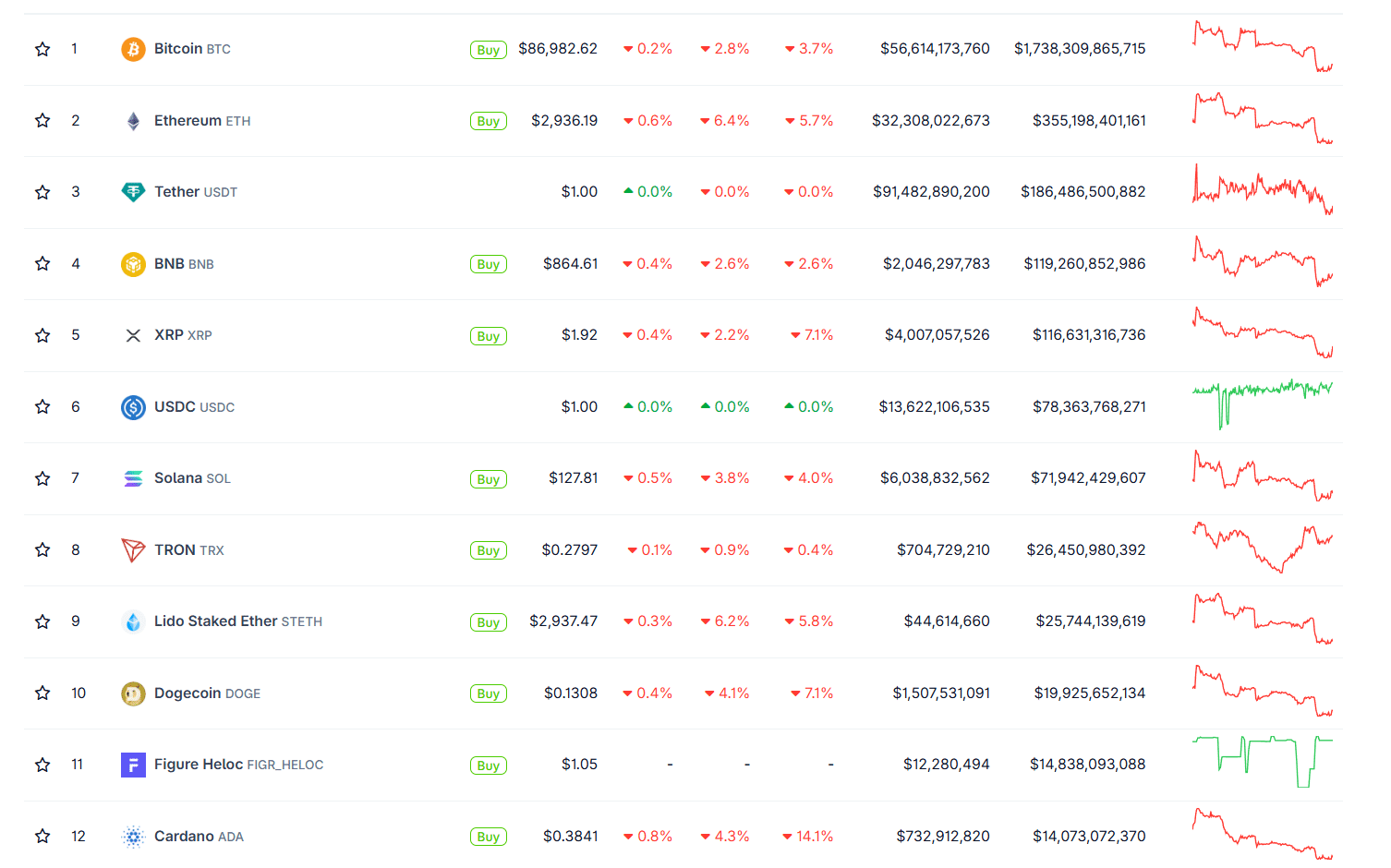Click the Dogecoin logo icon
Screen dimensions: 1391x868
[x=133, y=693]
